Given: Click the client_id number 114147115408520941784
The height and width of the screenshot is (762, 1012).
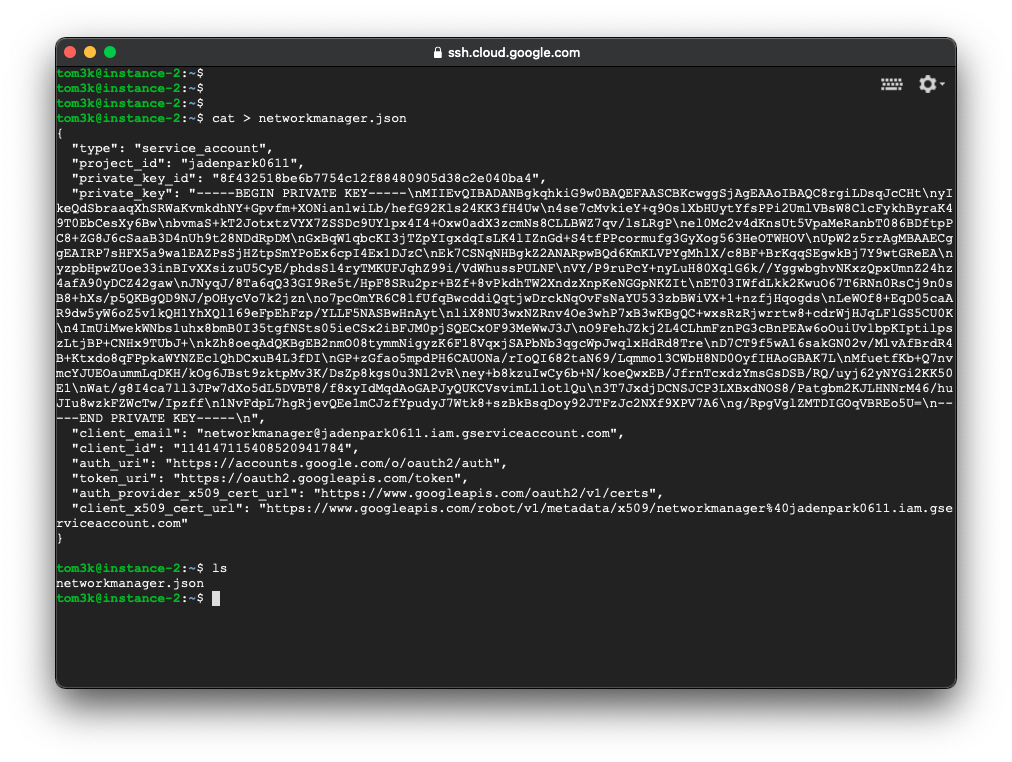Looking at the screenshot, I should 262,448.
